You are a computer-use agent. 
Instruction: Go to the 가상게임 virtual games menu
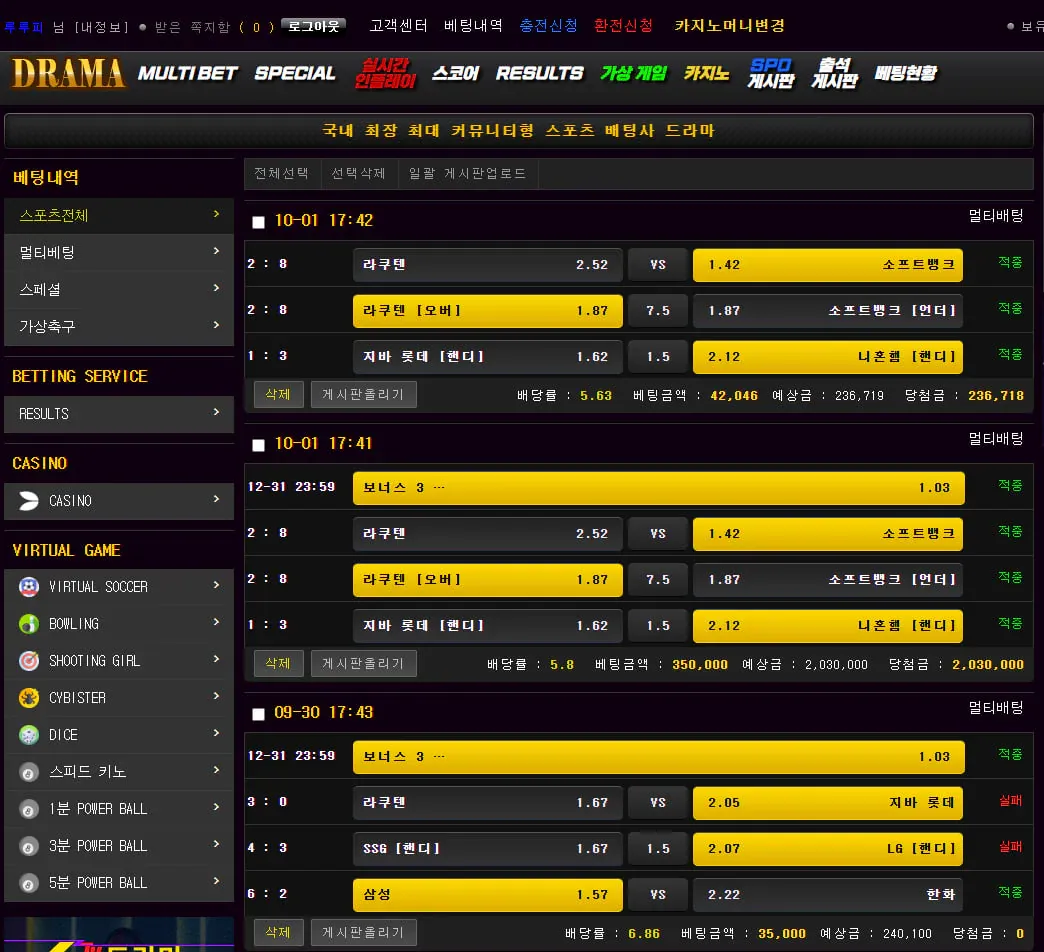(633, 73)
